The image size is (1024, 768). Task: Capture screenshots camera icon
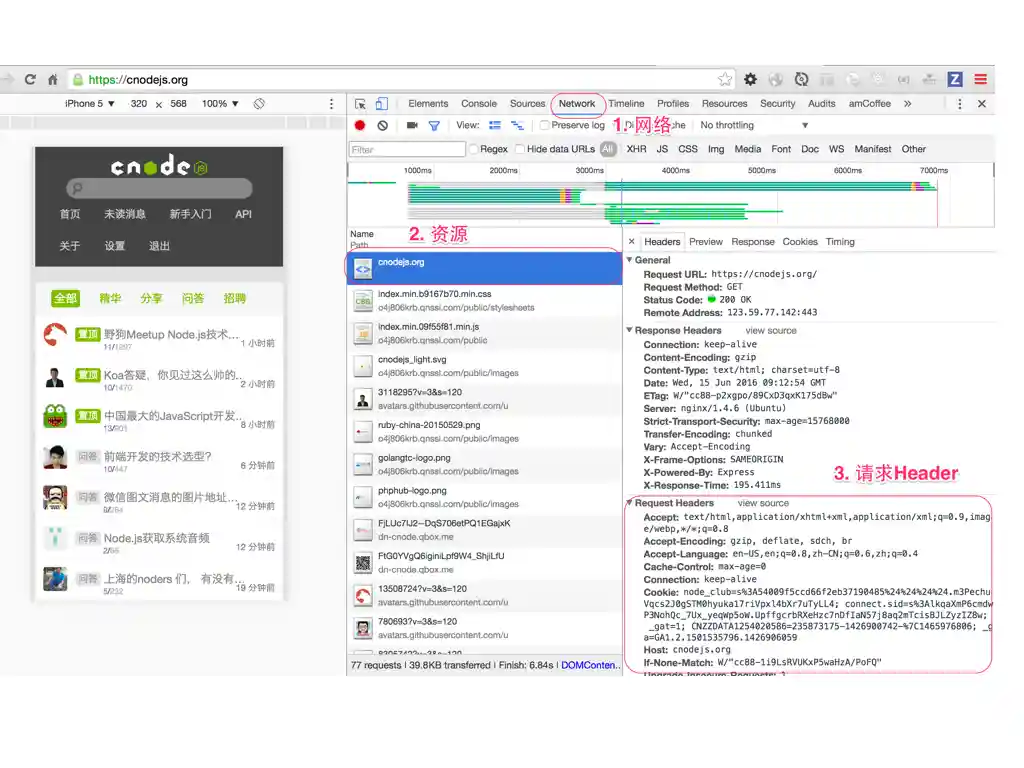pos(412,125)
